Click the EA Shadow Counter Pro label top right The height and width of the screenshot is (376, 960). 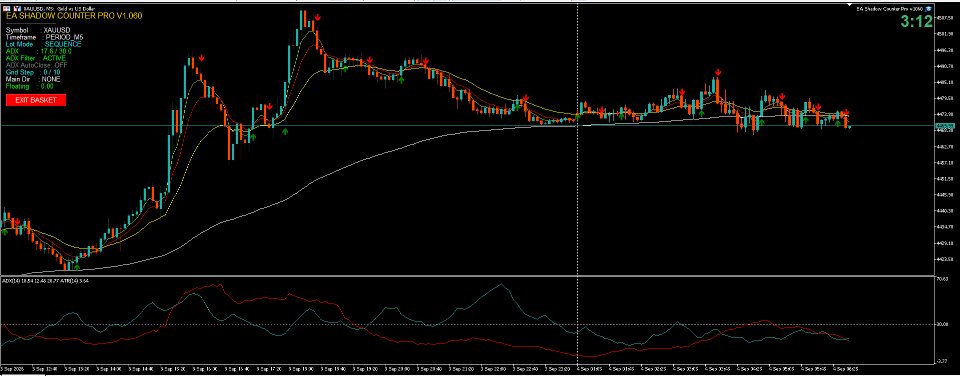point(890,9)
